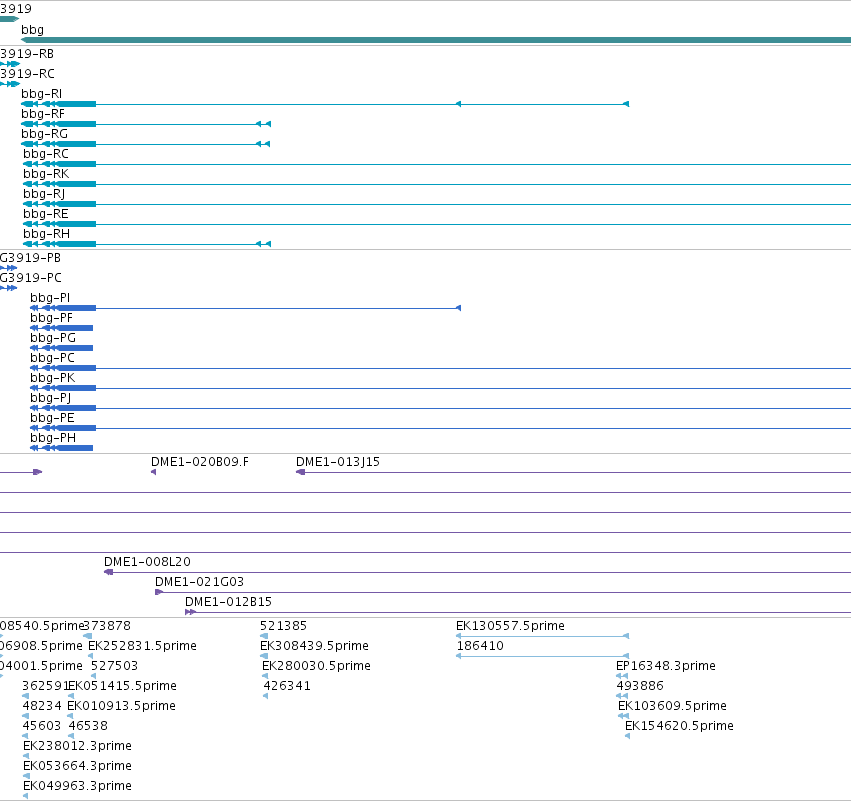Click the bbg-RC transcript label

(46, 154)
